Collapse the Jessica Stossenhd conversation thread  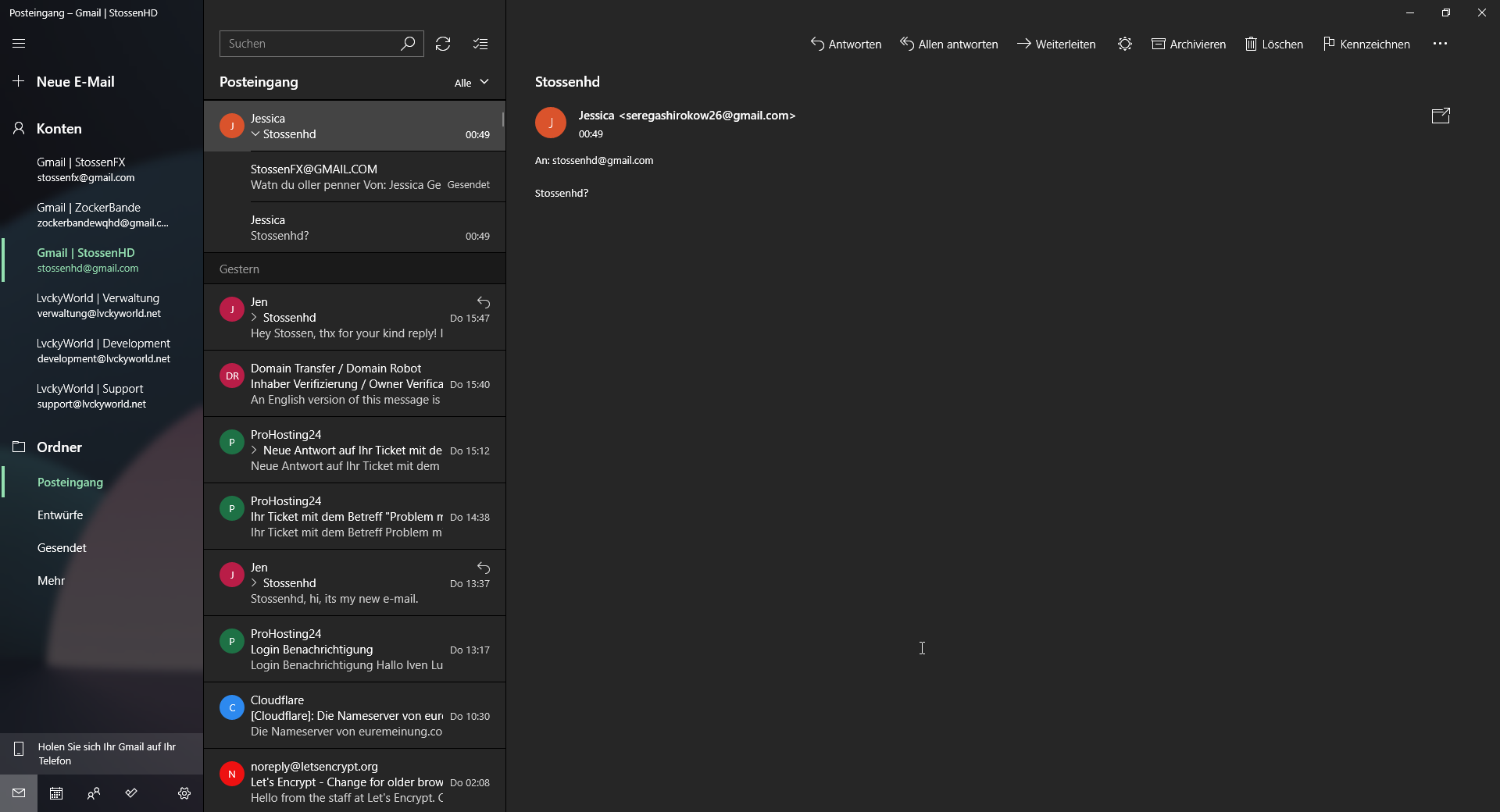click(x=255, y=134)
